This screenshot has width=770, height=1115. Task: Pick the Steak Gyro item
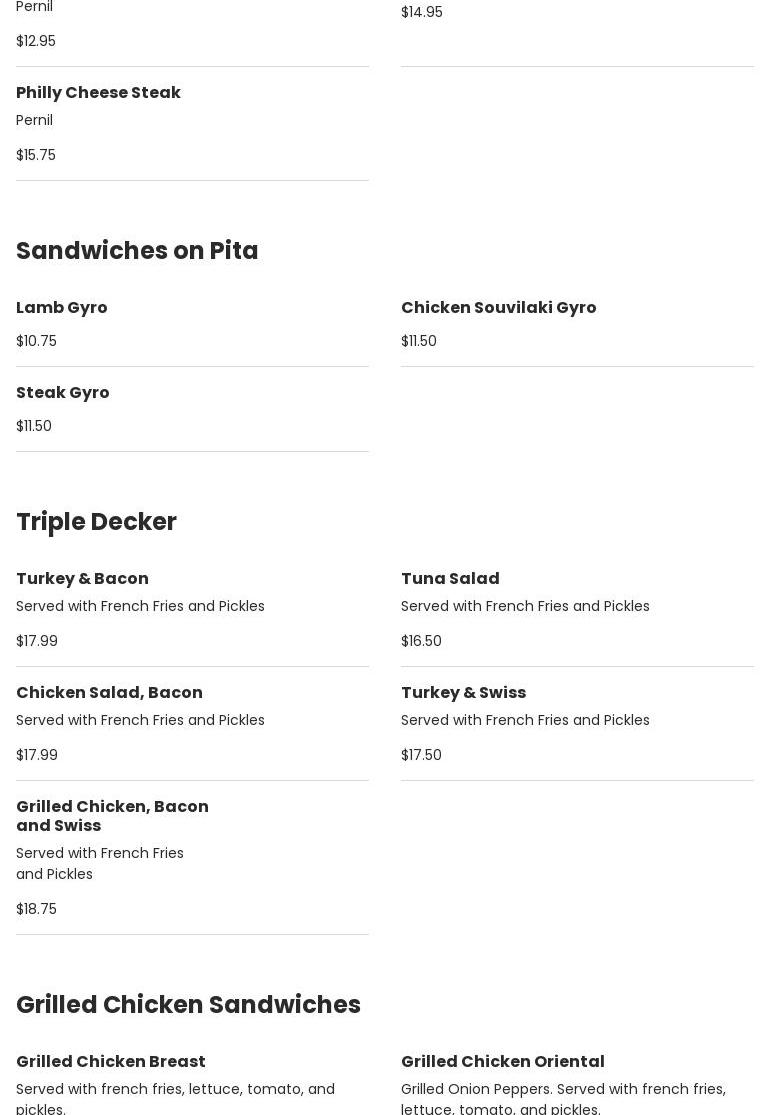(x=63, y=393)
